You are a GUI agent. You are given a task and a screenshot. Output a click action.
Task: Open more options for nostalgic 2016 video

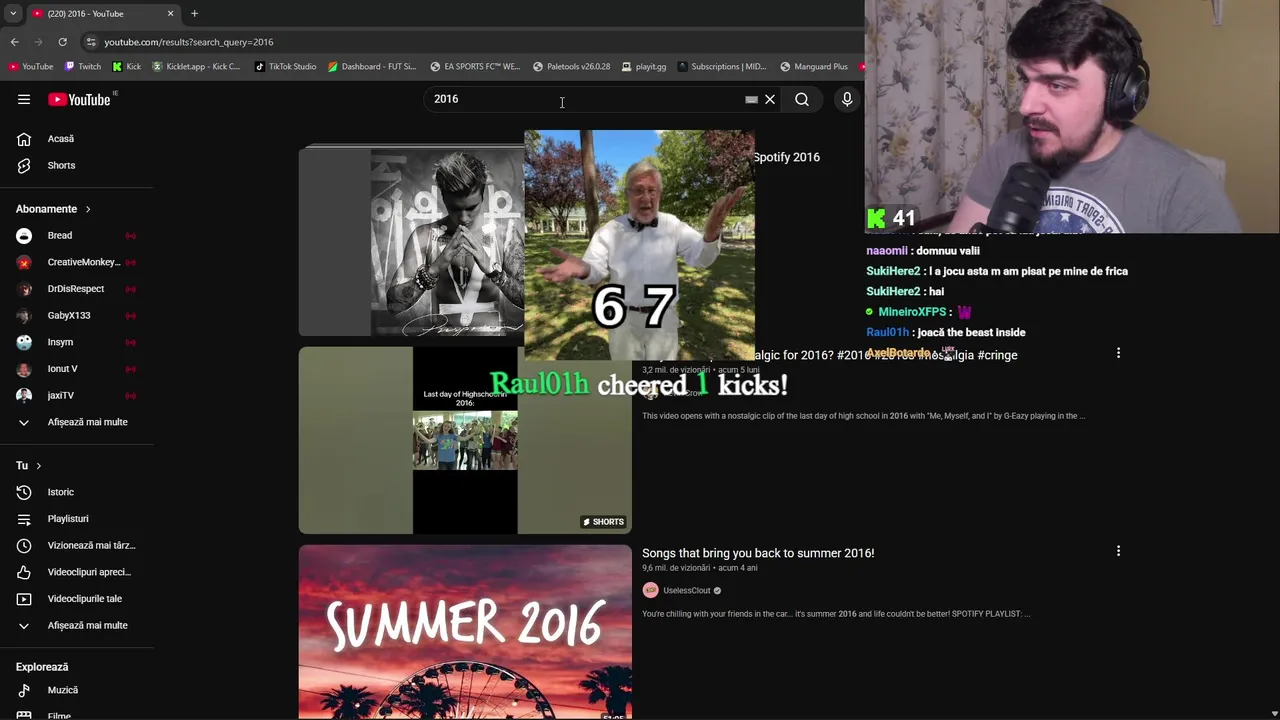[x=1118, y=353]
